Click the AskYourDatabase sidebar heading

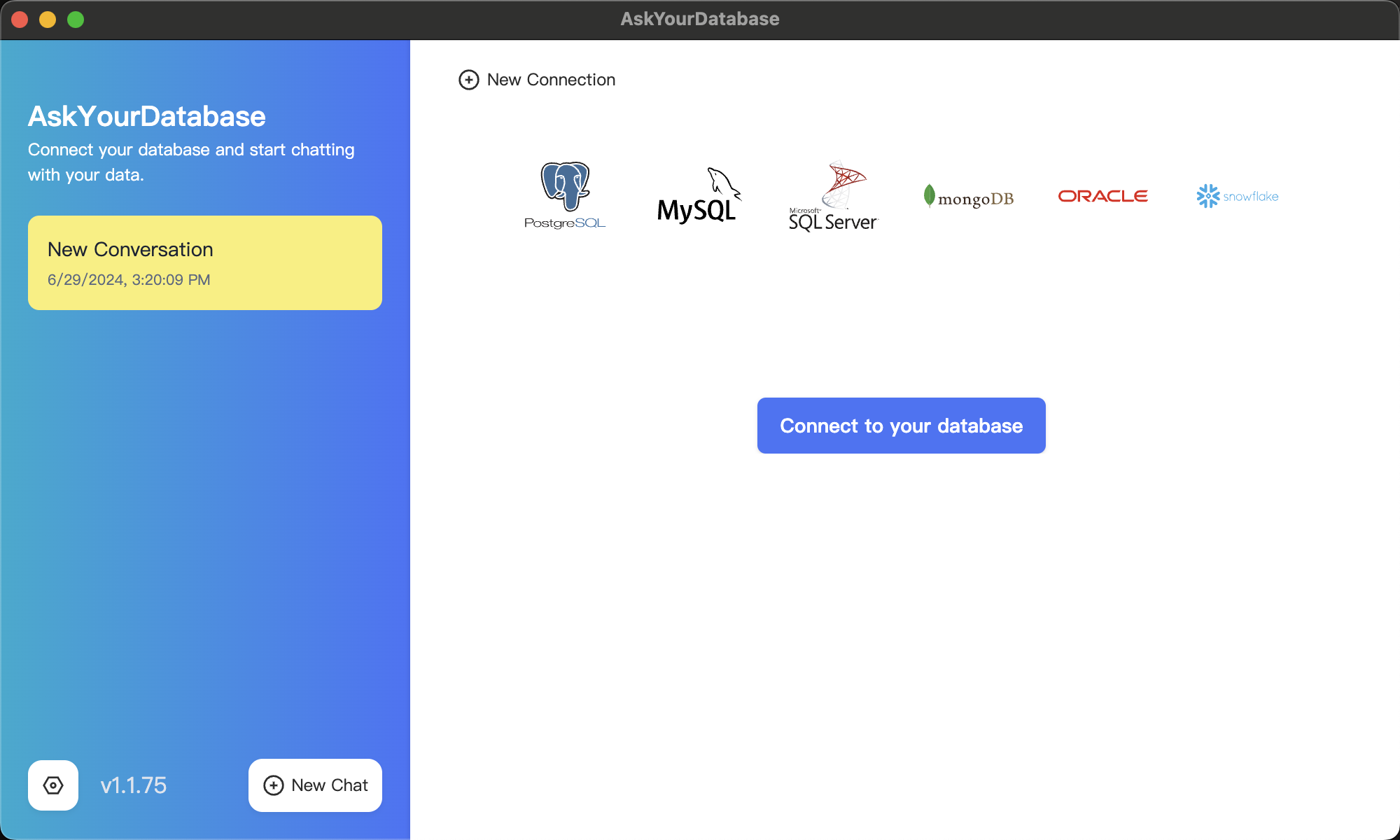point(146,116)
